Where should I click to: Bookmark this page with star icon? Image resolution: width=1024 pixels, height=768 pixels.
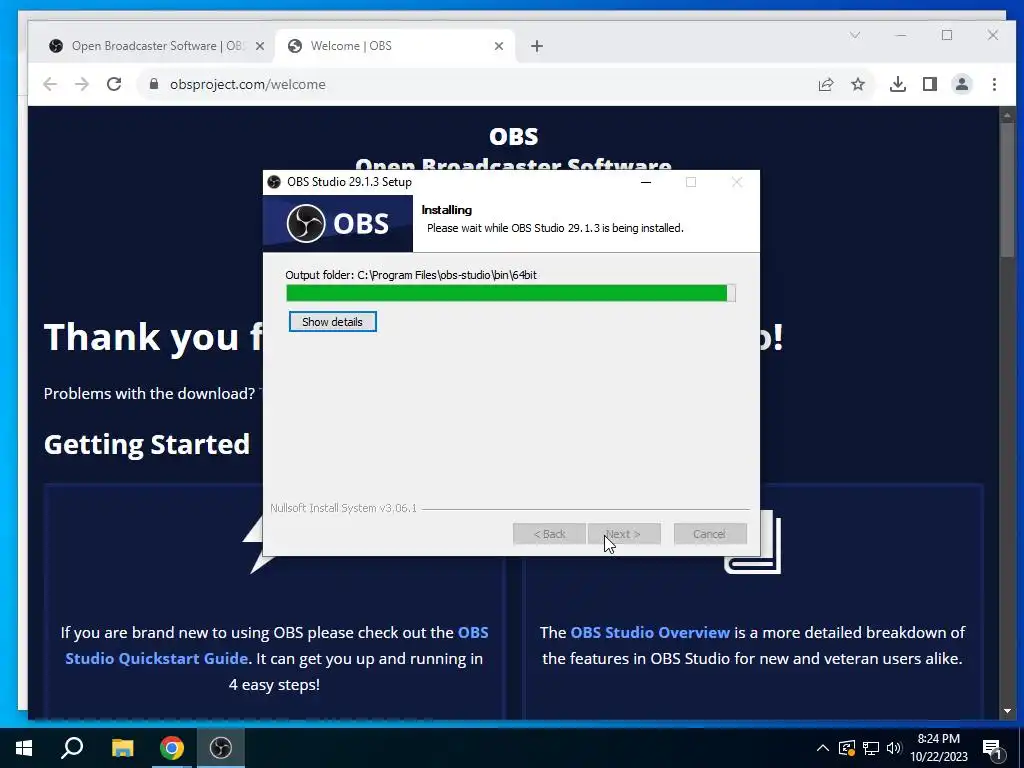coord(858,84)
